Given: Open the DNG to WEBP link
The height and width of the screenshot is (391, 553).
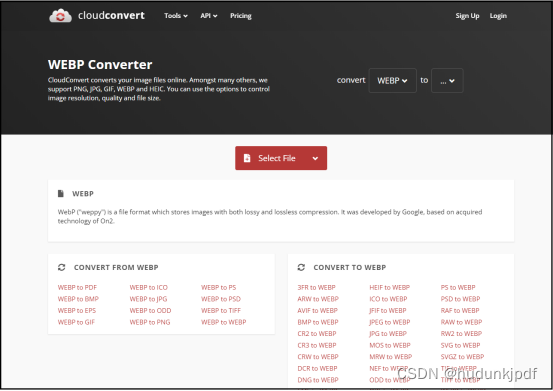Looking at the screenshot, I should (318, 380).
